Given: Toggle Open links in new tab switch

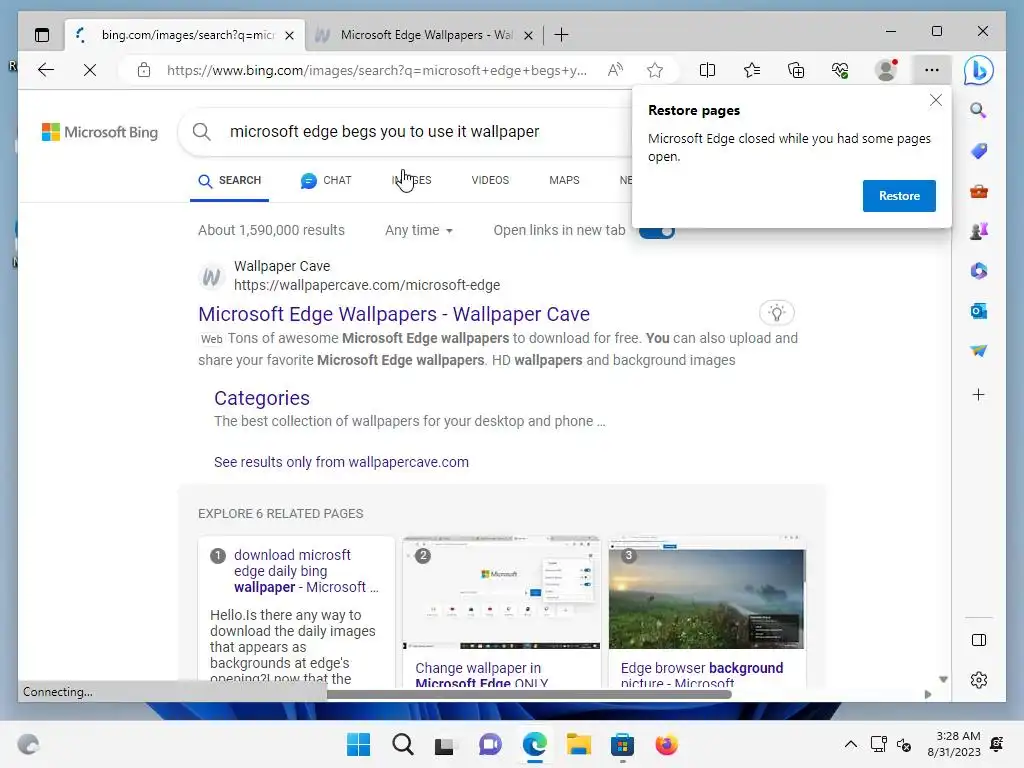Looking at the screenshot, I should 657,231.
